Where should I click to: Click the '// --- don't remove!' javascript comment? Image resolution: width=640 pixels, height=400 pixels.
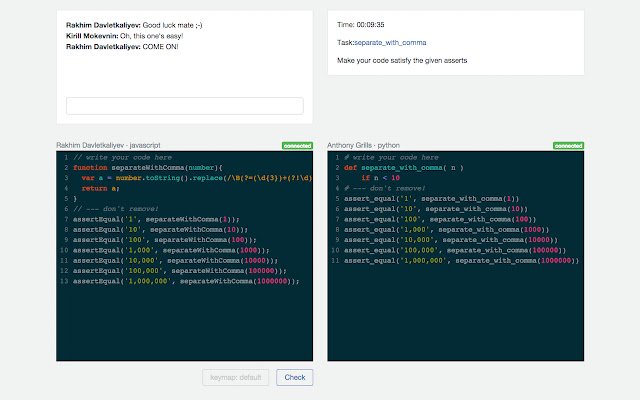[x=116, y=209]
